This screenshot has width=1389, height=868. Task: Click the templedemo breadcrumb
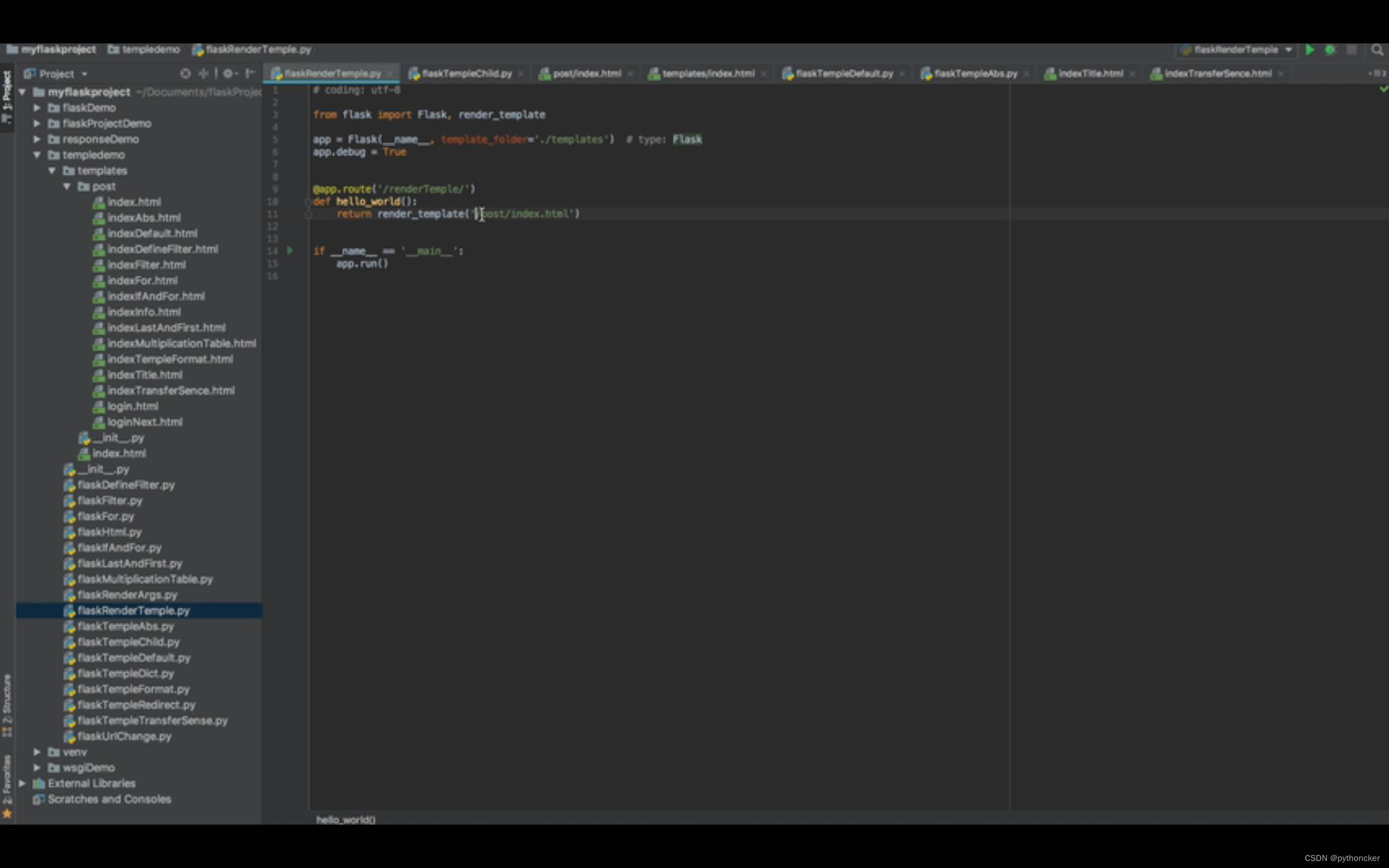150,50
